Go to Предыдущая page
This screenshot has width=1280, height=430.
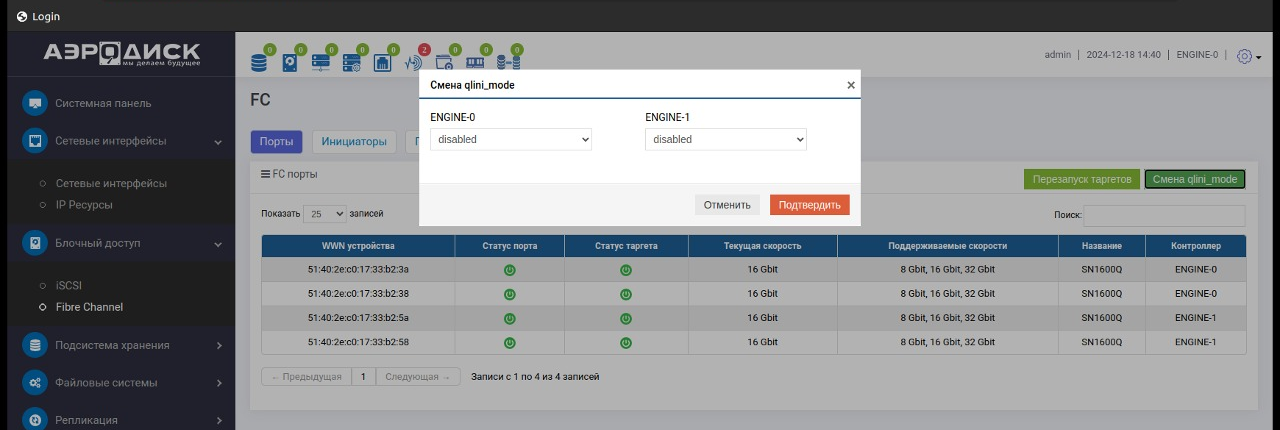coord(306,377)
